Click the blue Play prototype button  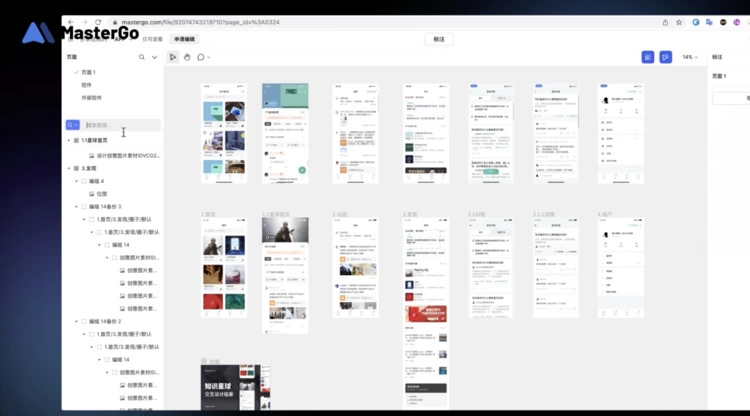[x=666, y=57]
